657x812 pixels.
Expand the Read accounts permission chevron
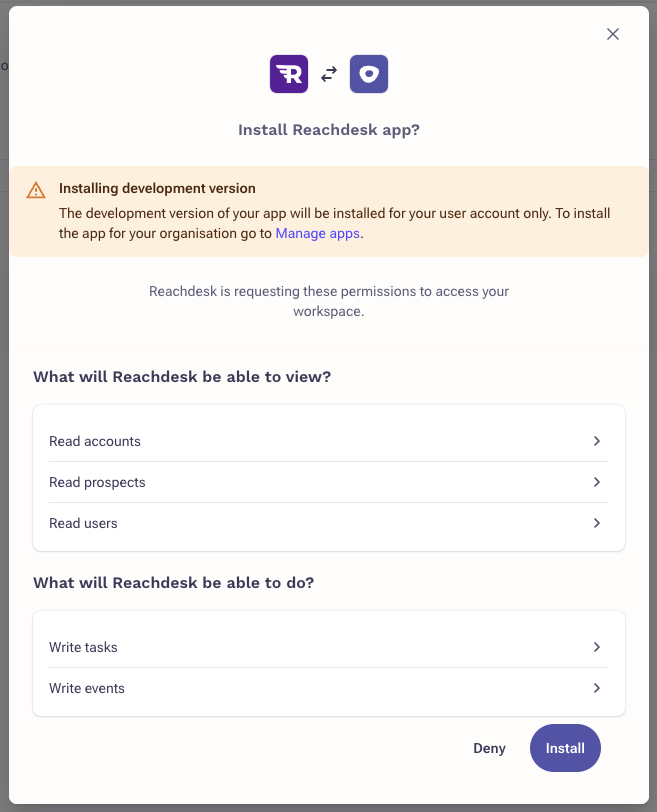[597, 440]
